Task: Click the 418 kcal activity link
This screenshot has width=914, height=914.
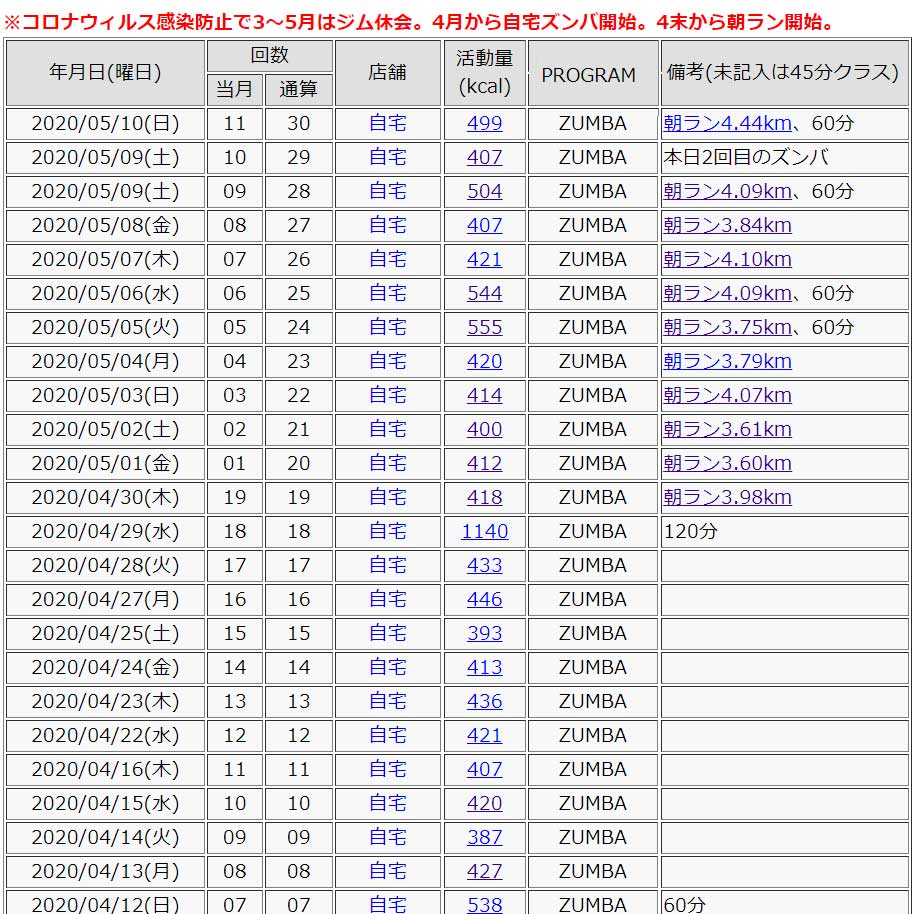Action: [484, 498]
